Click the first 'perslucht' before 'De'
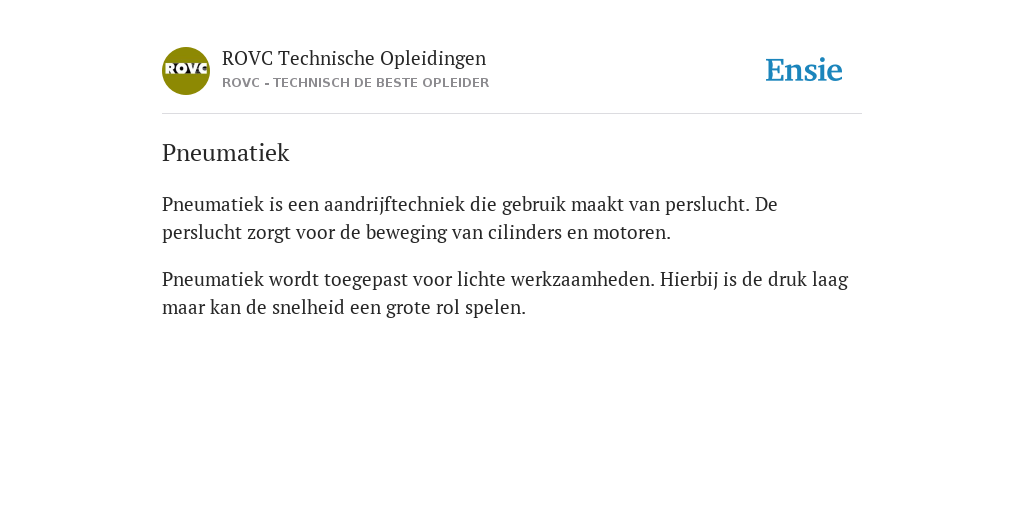Screen dimensions: 1024x512 [x=705, y=204]
